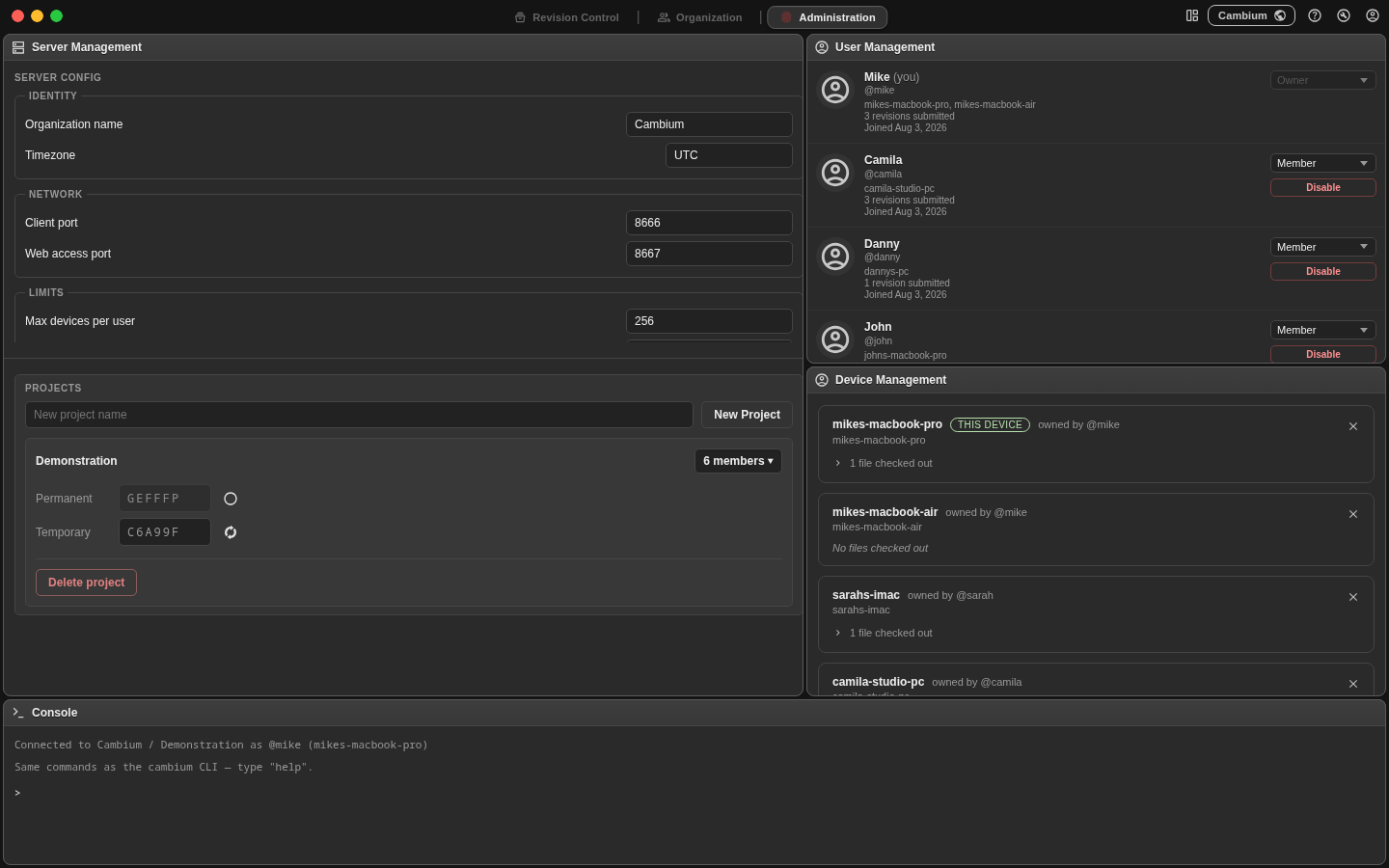
Task: Click John's user avatar
Action: coord(835,339)
